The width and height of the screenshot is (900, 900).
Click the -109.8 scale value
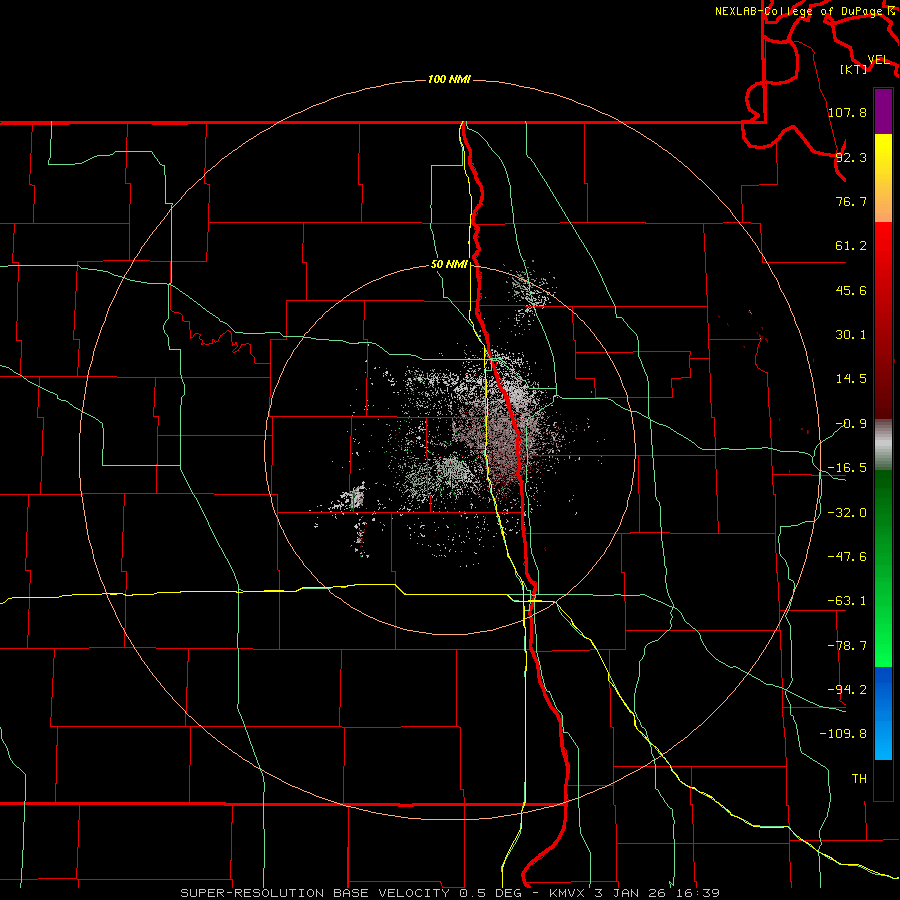[843, 734]
